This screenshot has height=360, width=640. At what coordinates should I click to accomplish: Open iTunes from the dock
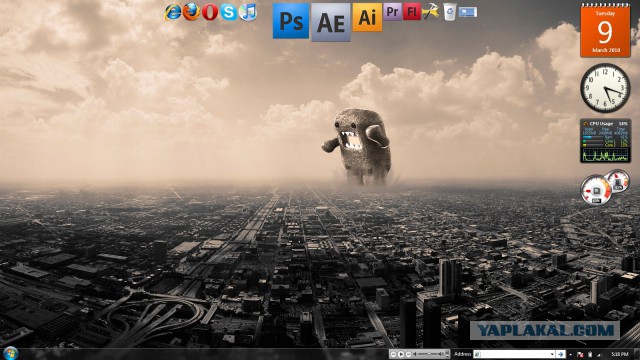247,12
